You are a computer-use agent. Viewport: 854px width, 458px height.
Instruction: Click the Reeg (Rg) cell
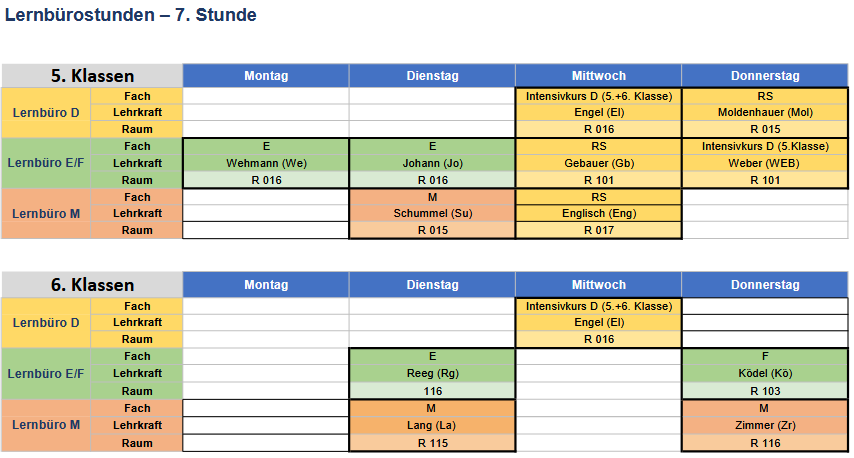(432, 373)
